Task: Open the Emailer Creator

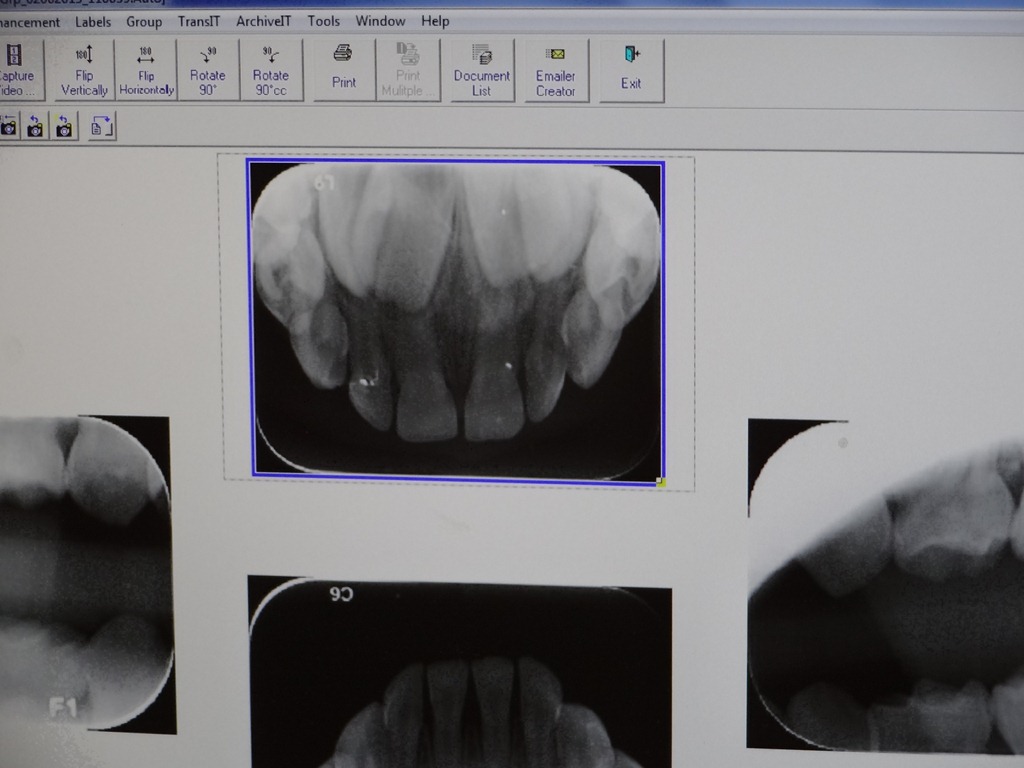Action: [x=556, y=71]
